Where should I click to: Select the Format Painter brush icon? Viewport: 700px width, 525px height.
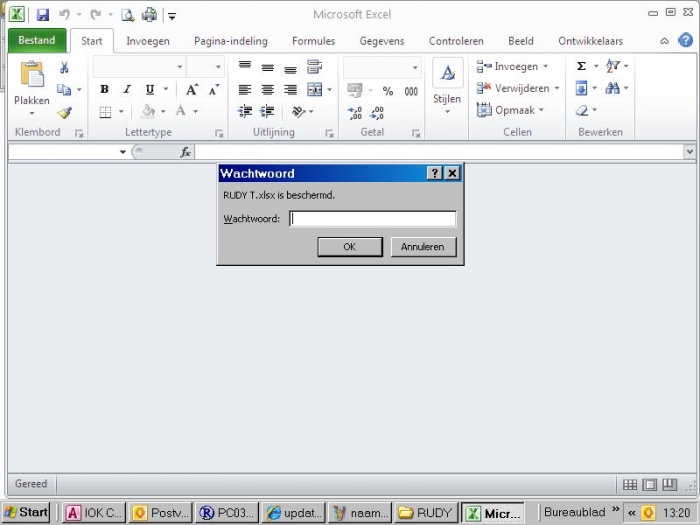pos(65,112)
